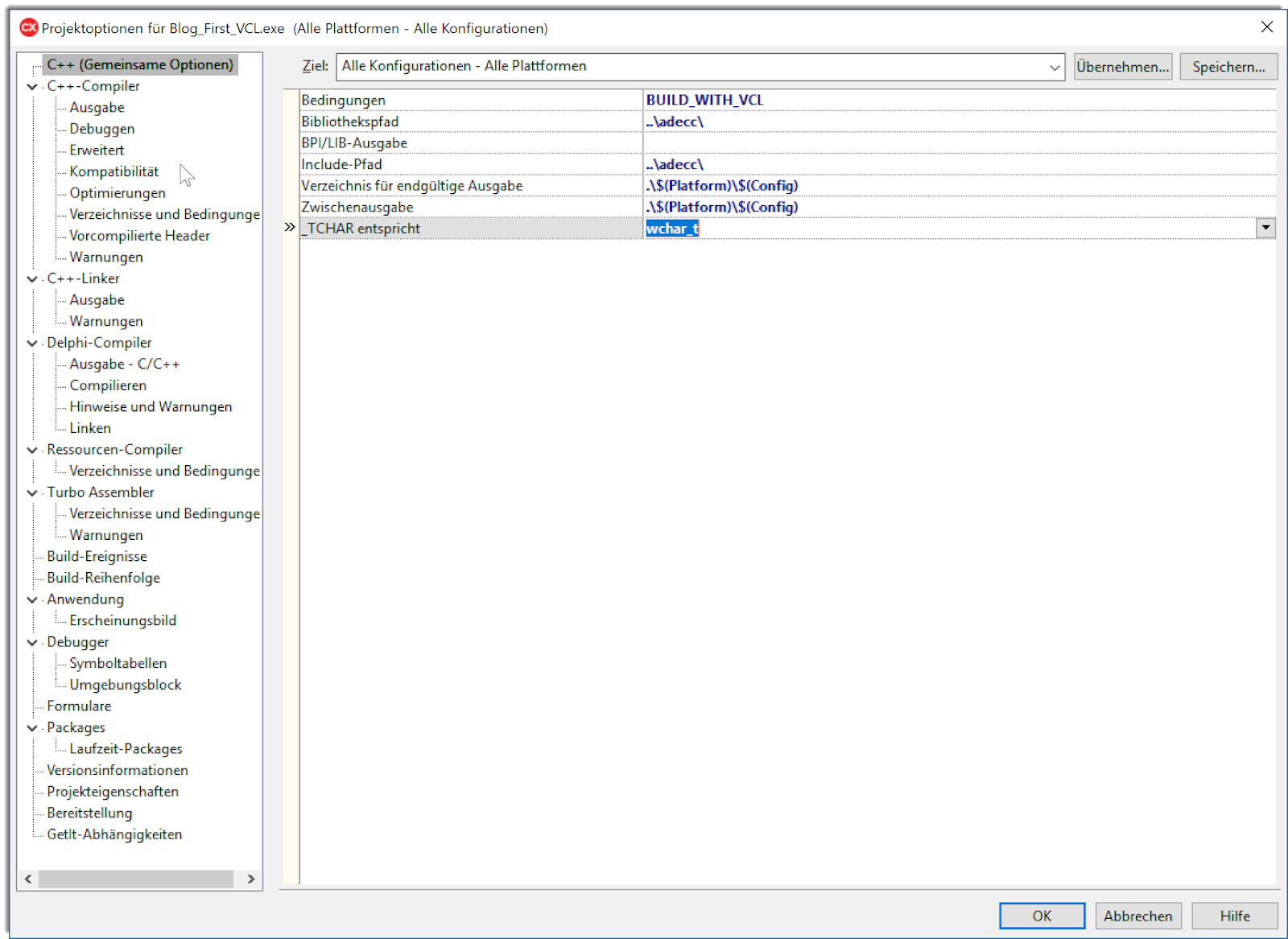Select Verzeichnisse und Bedingungen under Ressourcen-Compiler

click(x=164, y=471)
